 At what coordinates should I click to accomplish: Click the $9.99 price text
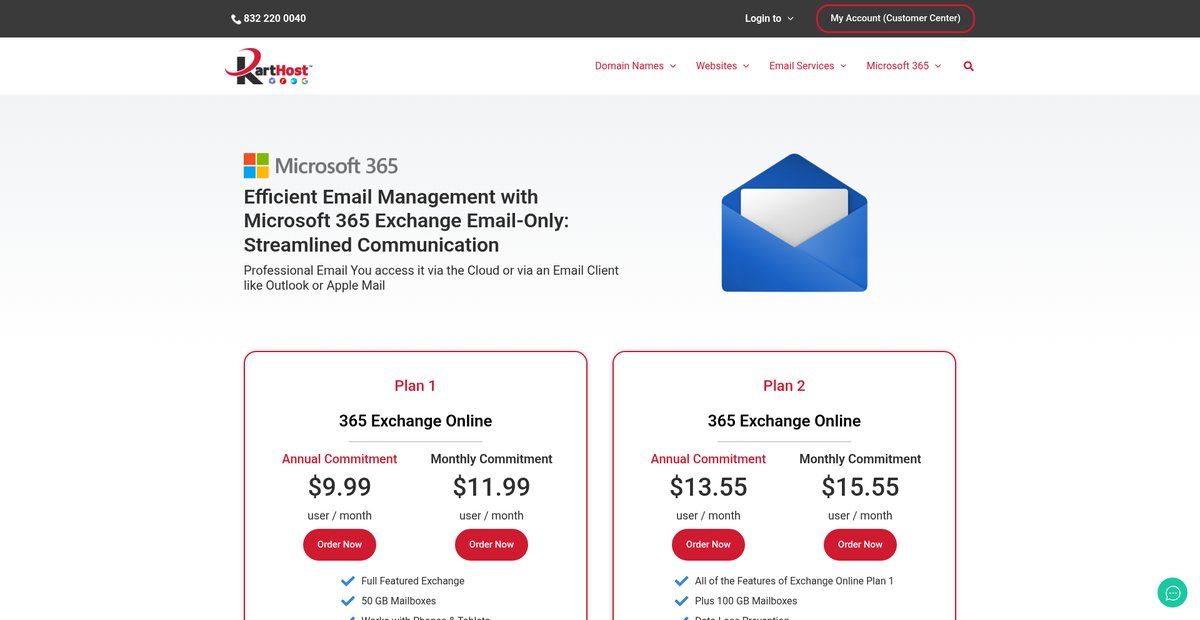tap(339, 487)
